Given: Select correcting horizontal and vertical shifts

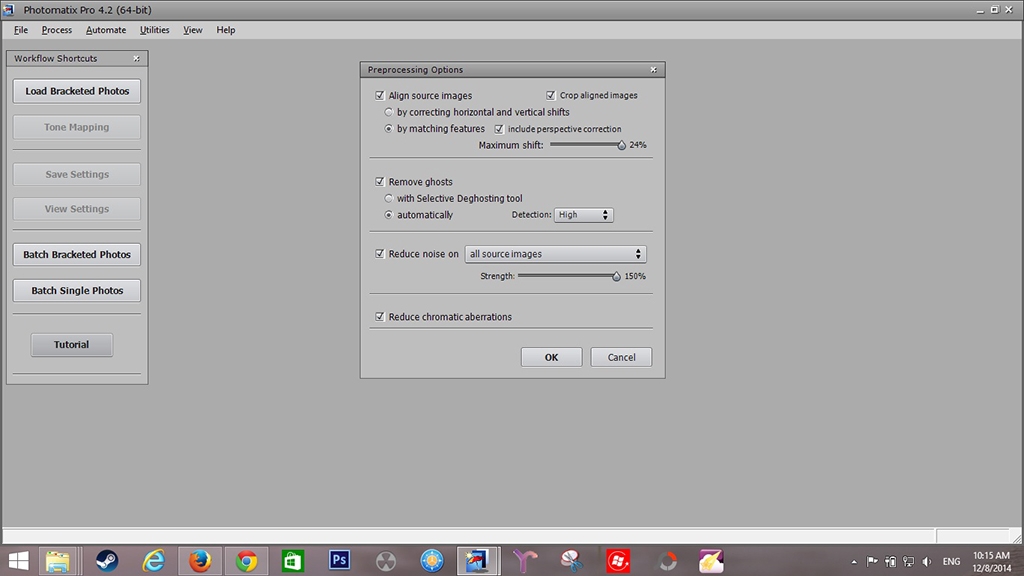Looking at the screenshot, I should coord(389,112).
